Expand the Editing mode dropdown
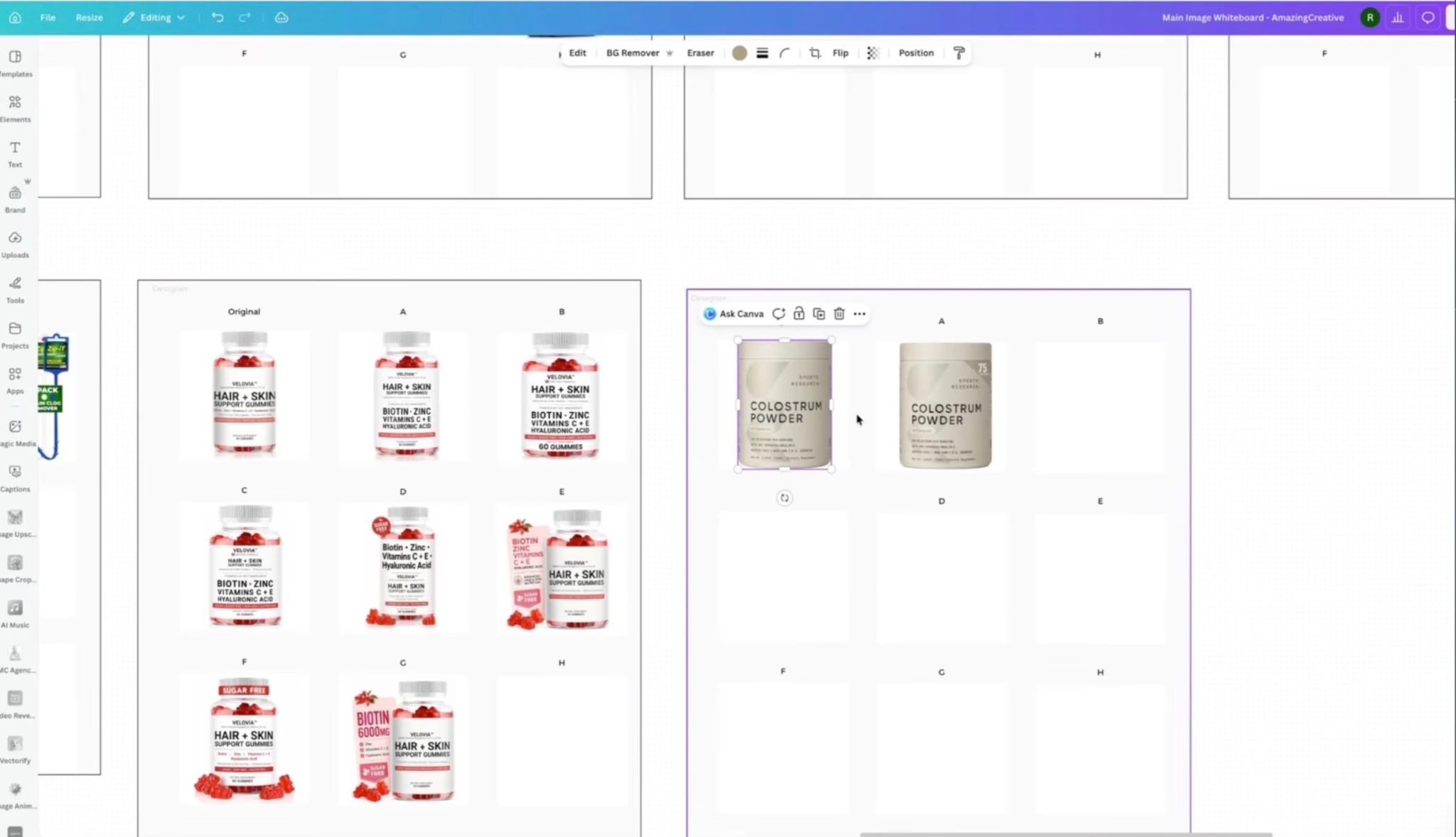The height and width of the screenshot is (837, 1456). 154,18
